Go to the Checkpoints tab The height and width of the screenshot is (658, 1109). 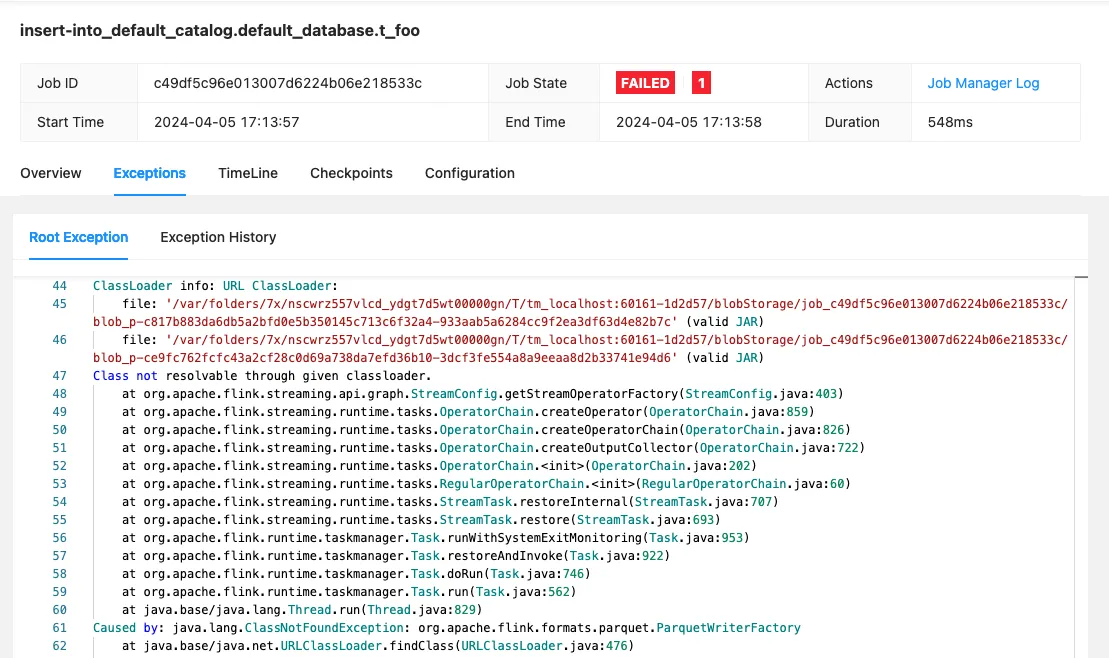coord(351,173)
